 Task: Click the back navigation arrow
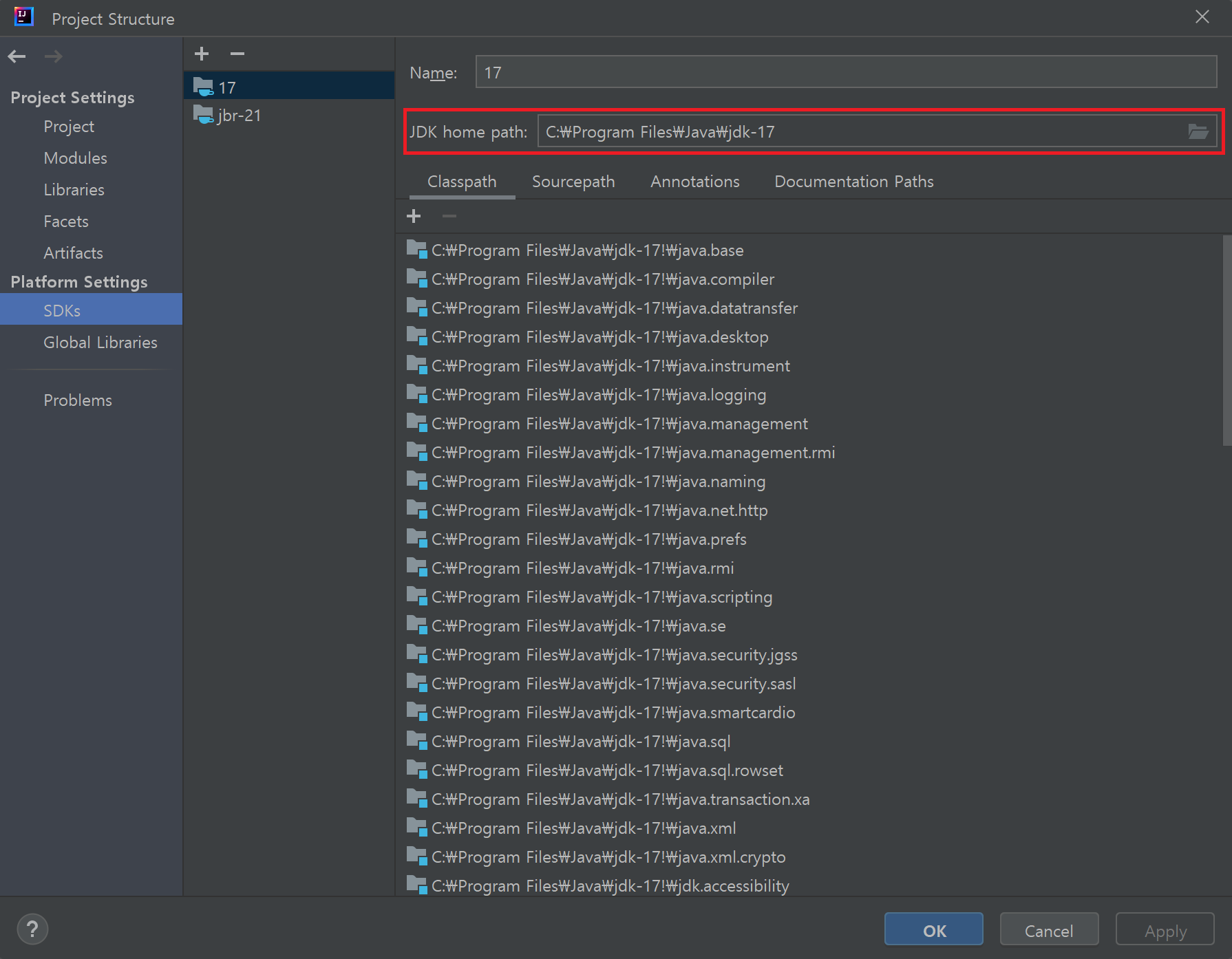(x=17, y=56)
